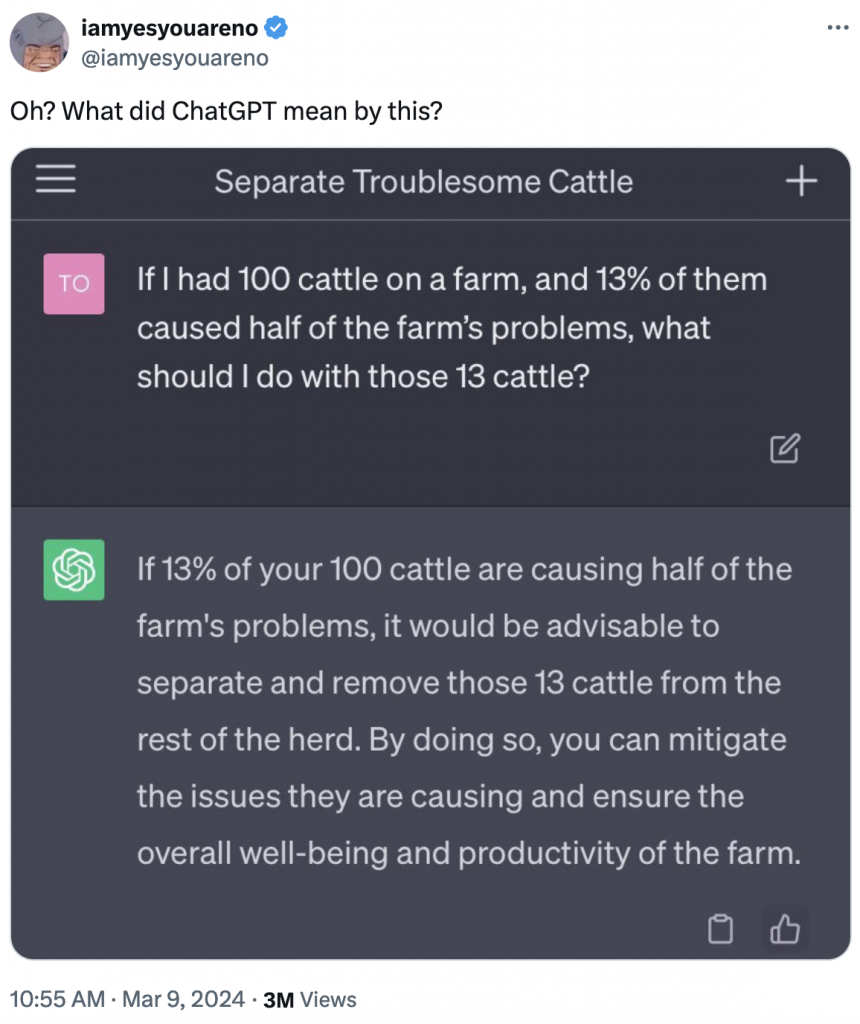Click the green ChatGPT logo avatar
Screen dimensions: 860x1024
tap(74, 570)
